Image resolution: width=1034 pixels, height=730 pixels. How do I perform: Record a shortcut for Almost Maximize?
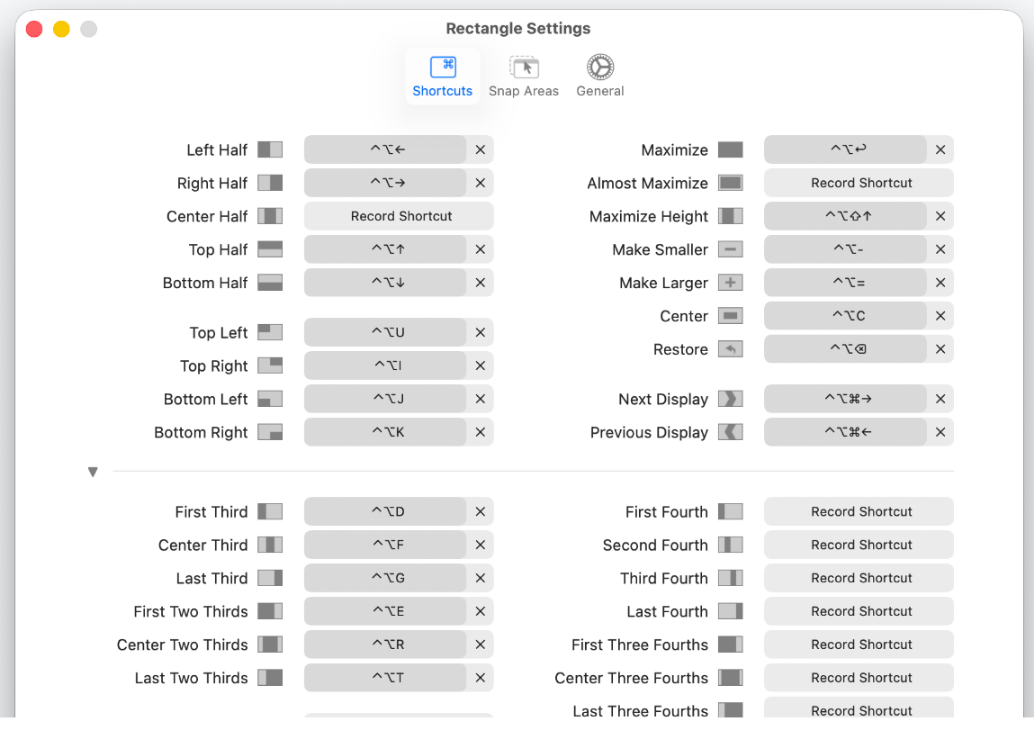(x=859, y=183)
